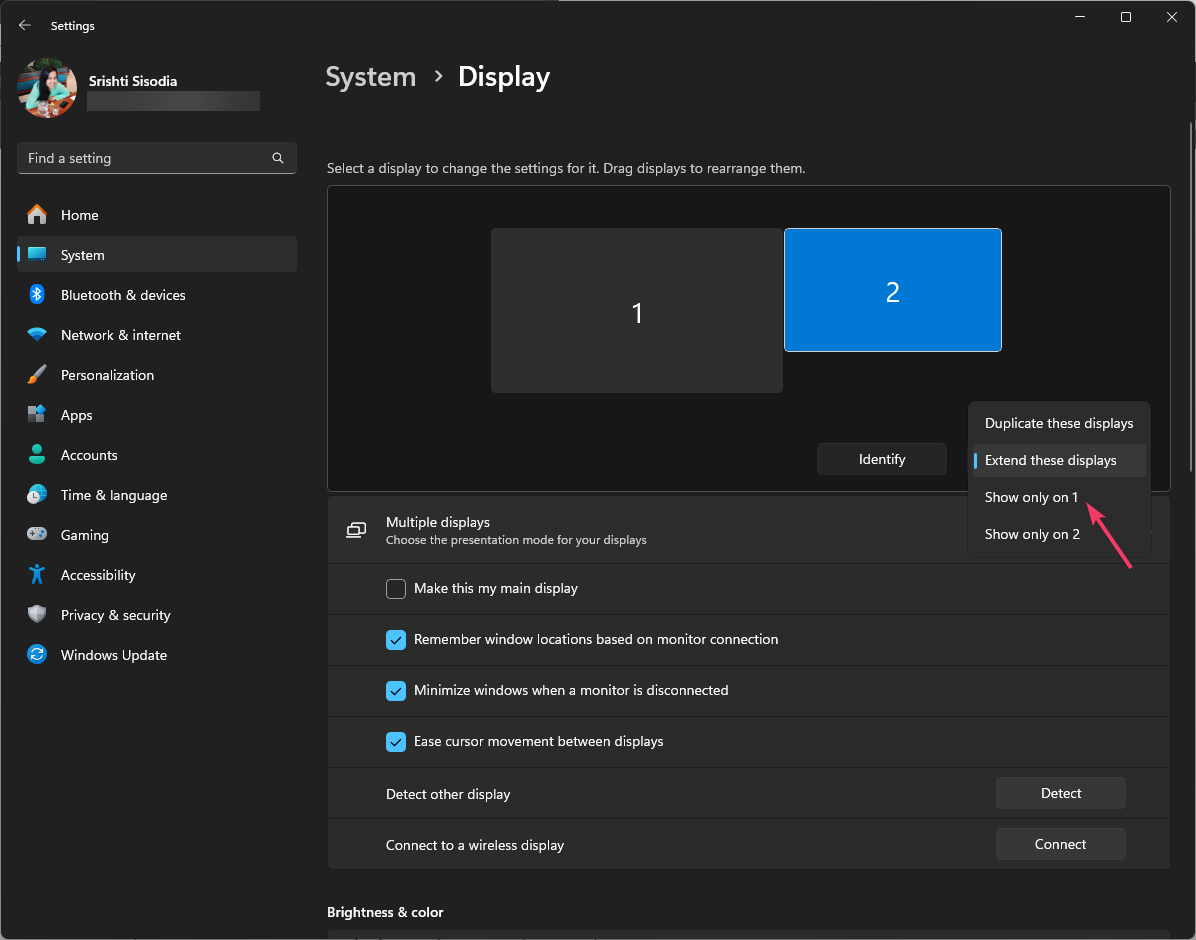
Task: Click the Gaming controller icon
Action: (37, 535)
